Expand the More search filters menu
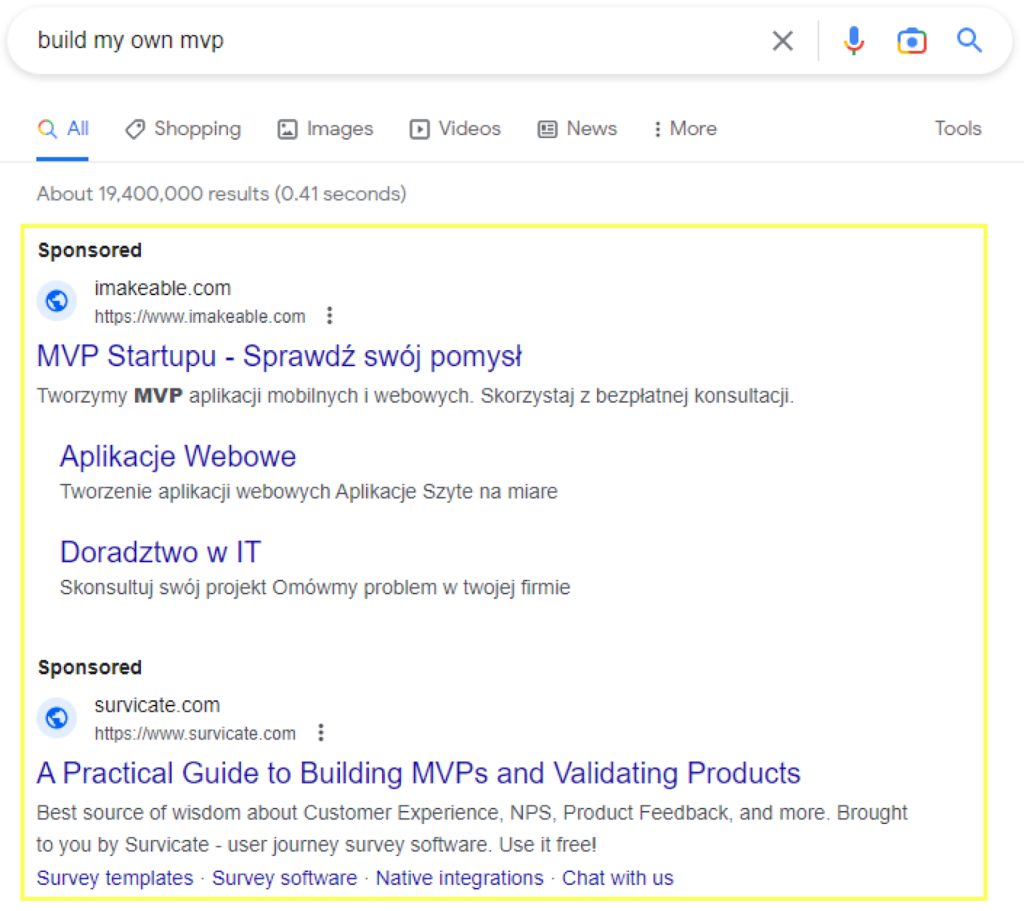 tap(684, 129)
